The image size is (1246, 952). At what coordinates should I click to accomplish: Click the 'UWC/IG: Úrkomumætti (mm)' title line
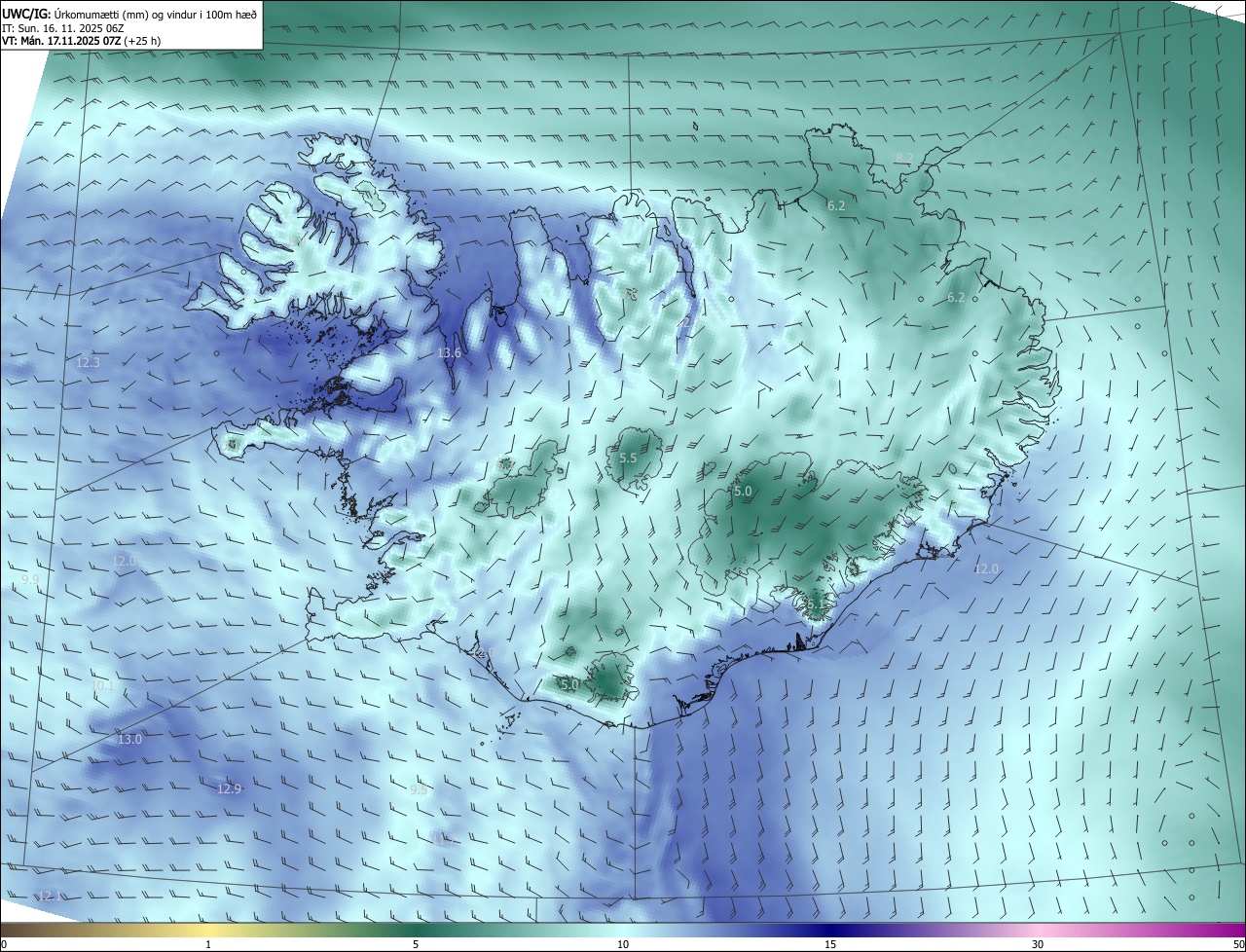(130, 15)
